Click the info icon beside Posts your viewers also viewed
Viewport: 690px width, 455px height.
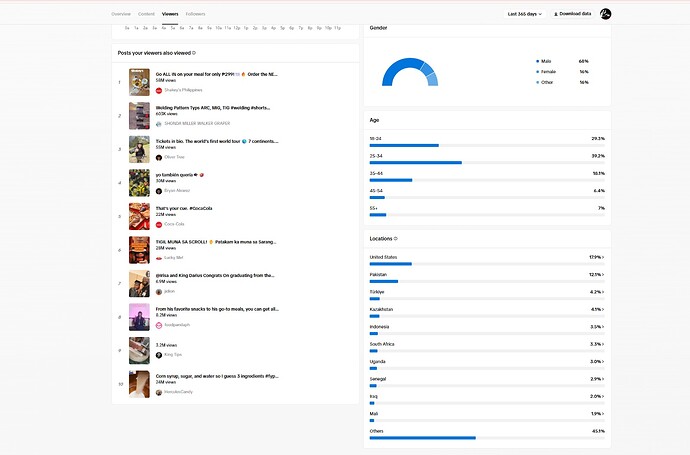tap(194, 53)
